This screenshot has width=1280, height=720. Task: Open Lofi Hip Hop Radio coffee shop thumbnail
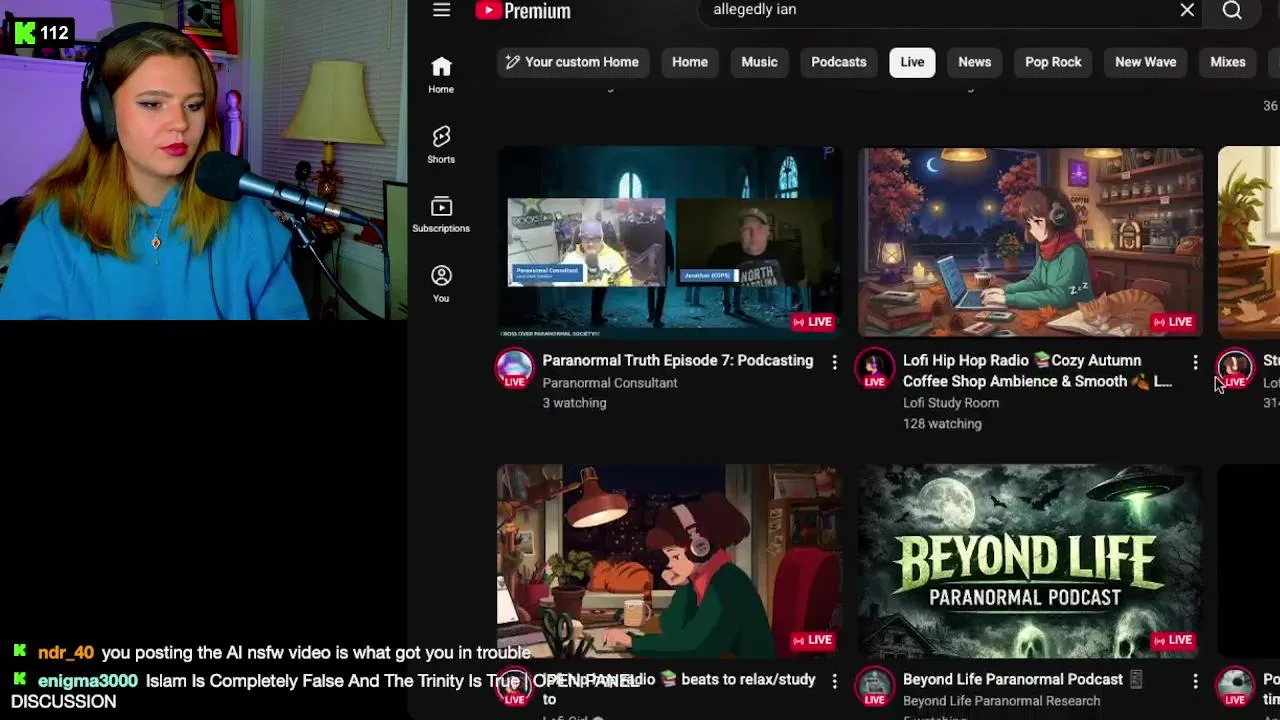click(1030, 242)
